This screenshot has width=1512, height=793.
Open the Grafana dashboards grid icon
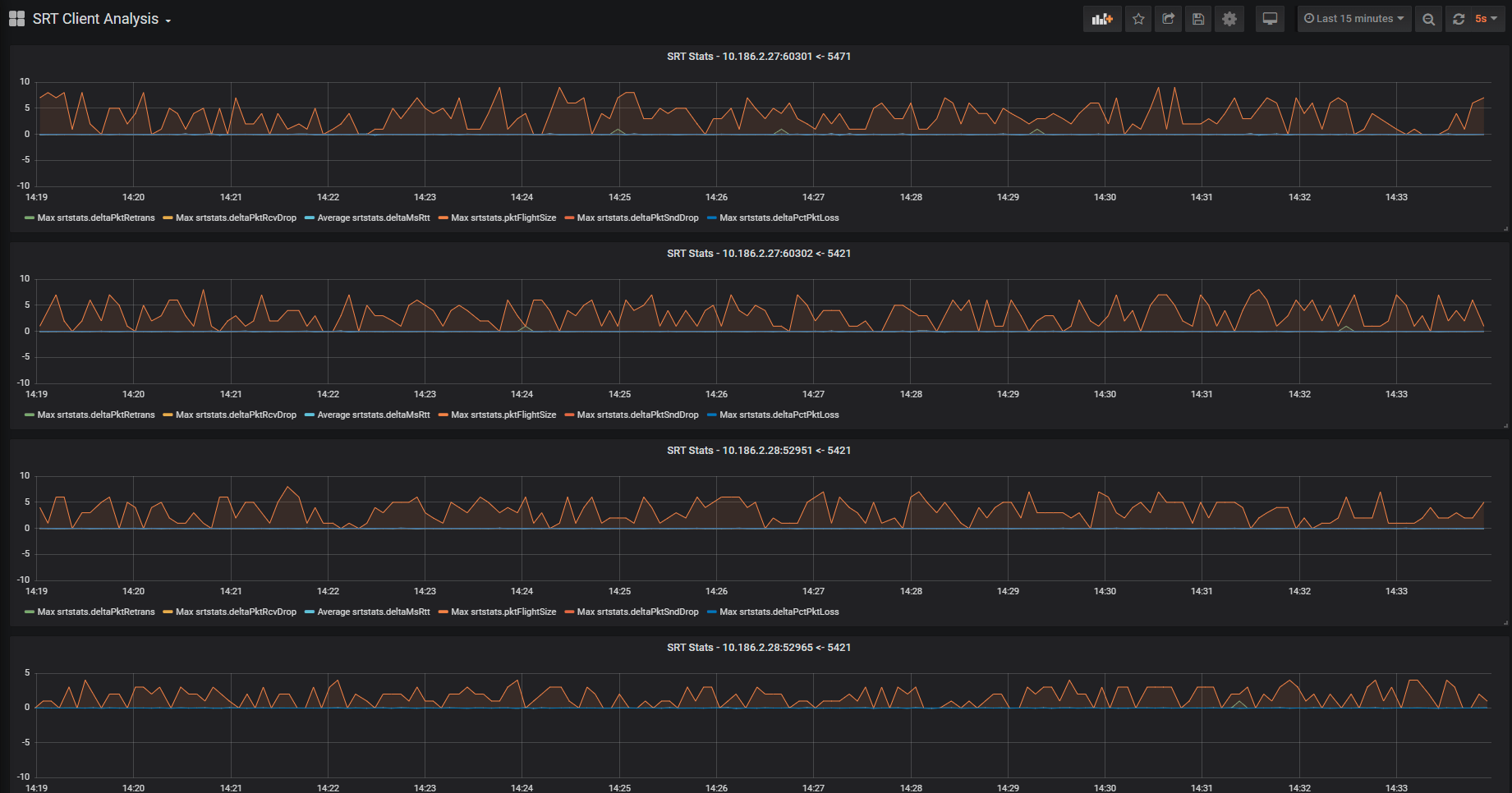pos(16,19)
